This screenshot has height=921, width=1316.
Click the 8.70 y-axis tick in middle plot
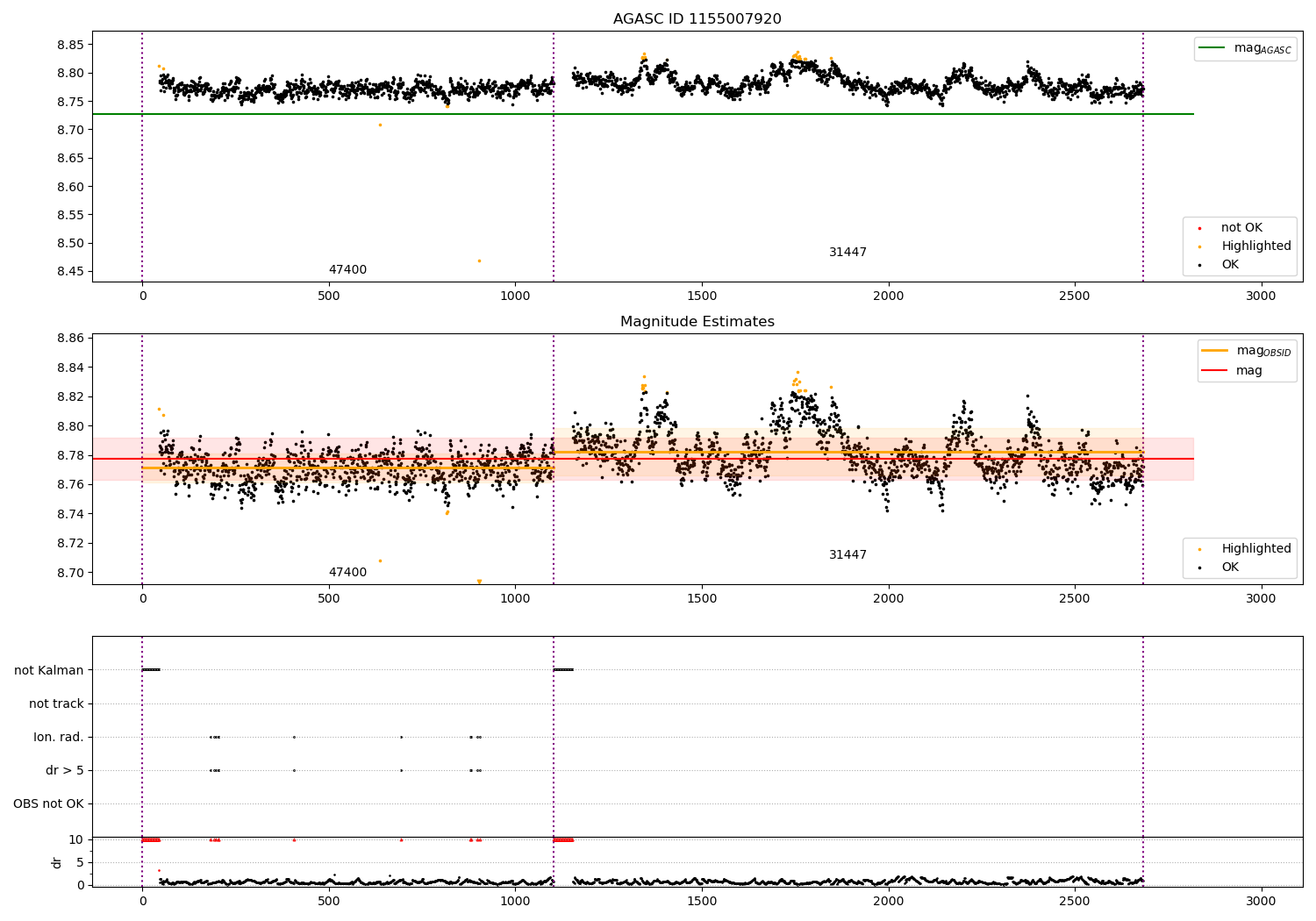pyautogui.click(x=69, y=573)
